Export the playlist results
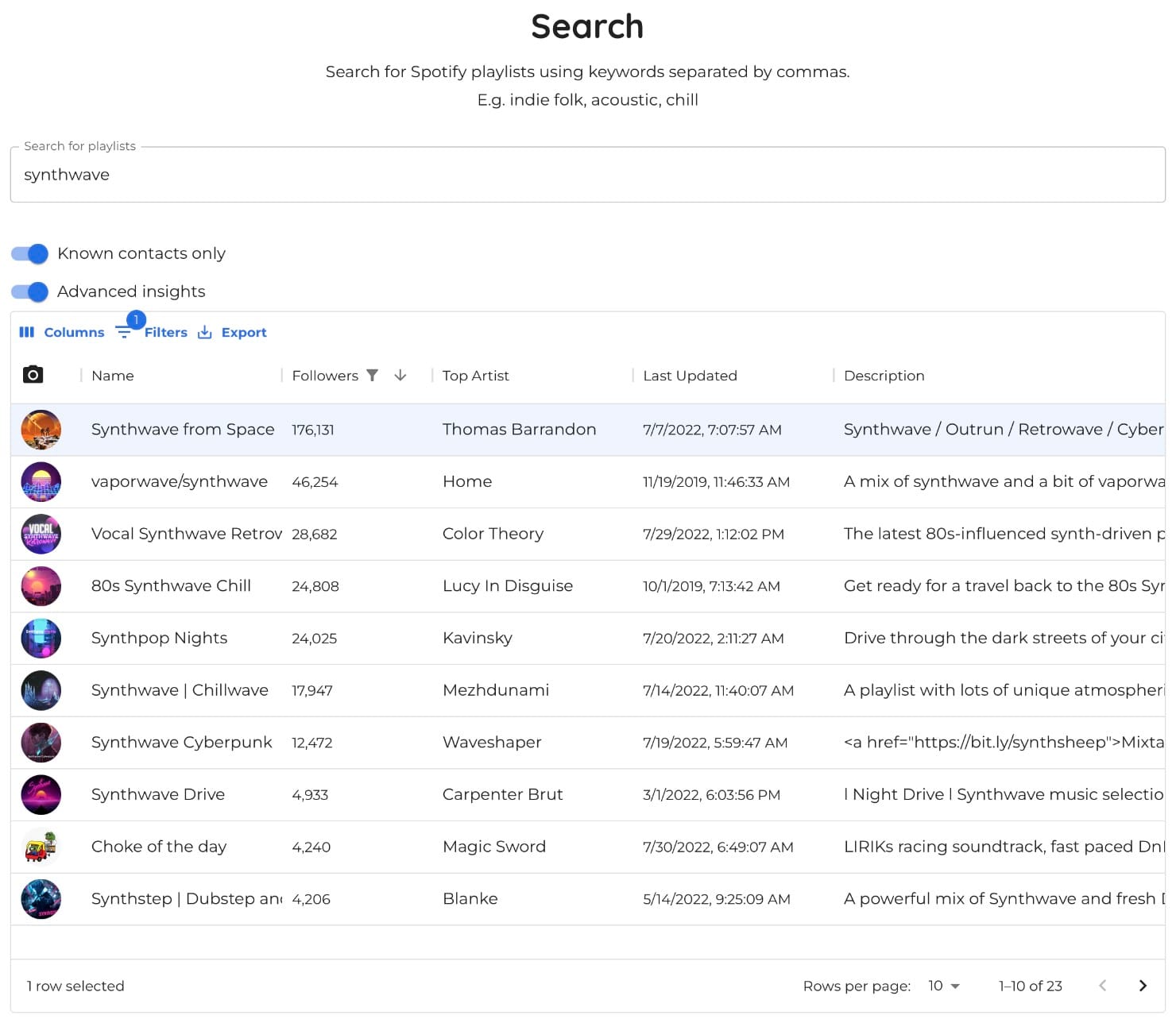The height and width of the screenshot is (1023, 1176). coord(232,333)
